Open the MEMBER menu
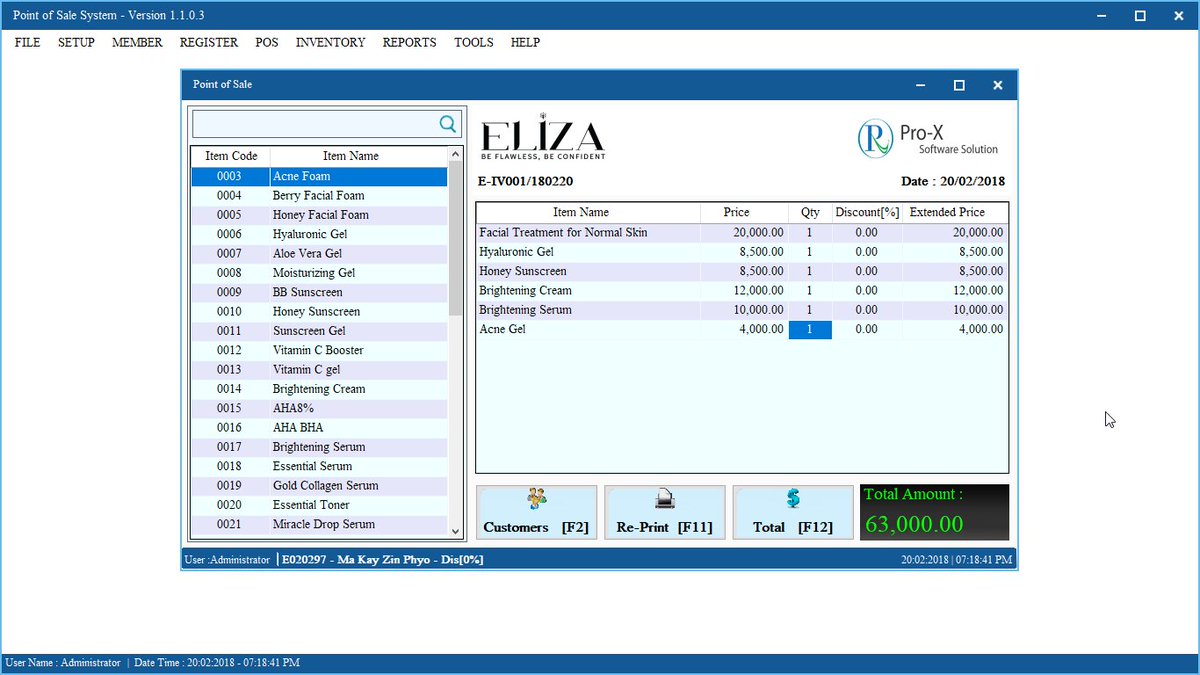This screenshot has width=1200, height=675. tap(137, 43)
